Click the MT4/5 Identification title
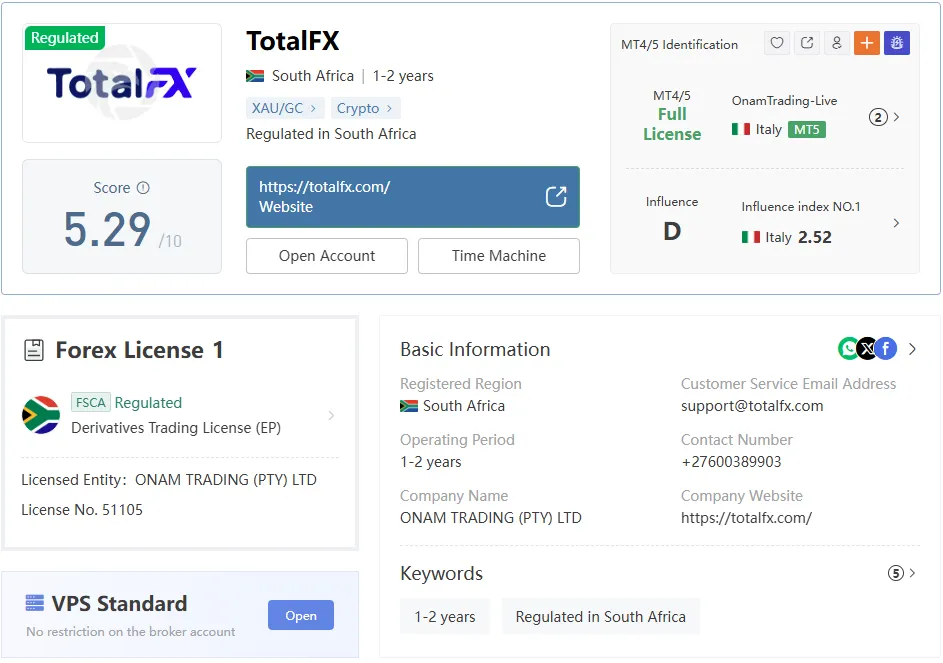The width and height of the screenshot is (943, 663). (679, 45)
